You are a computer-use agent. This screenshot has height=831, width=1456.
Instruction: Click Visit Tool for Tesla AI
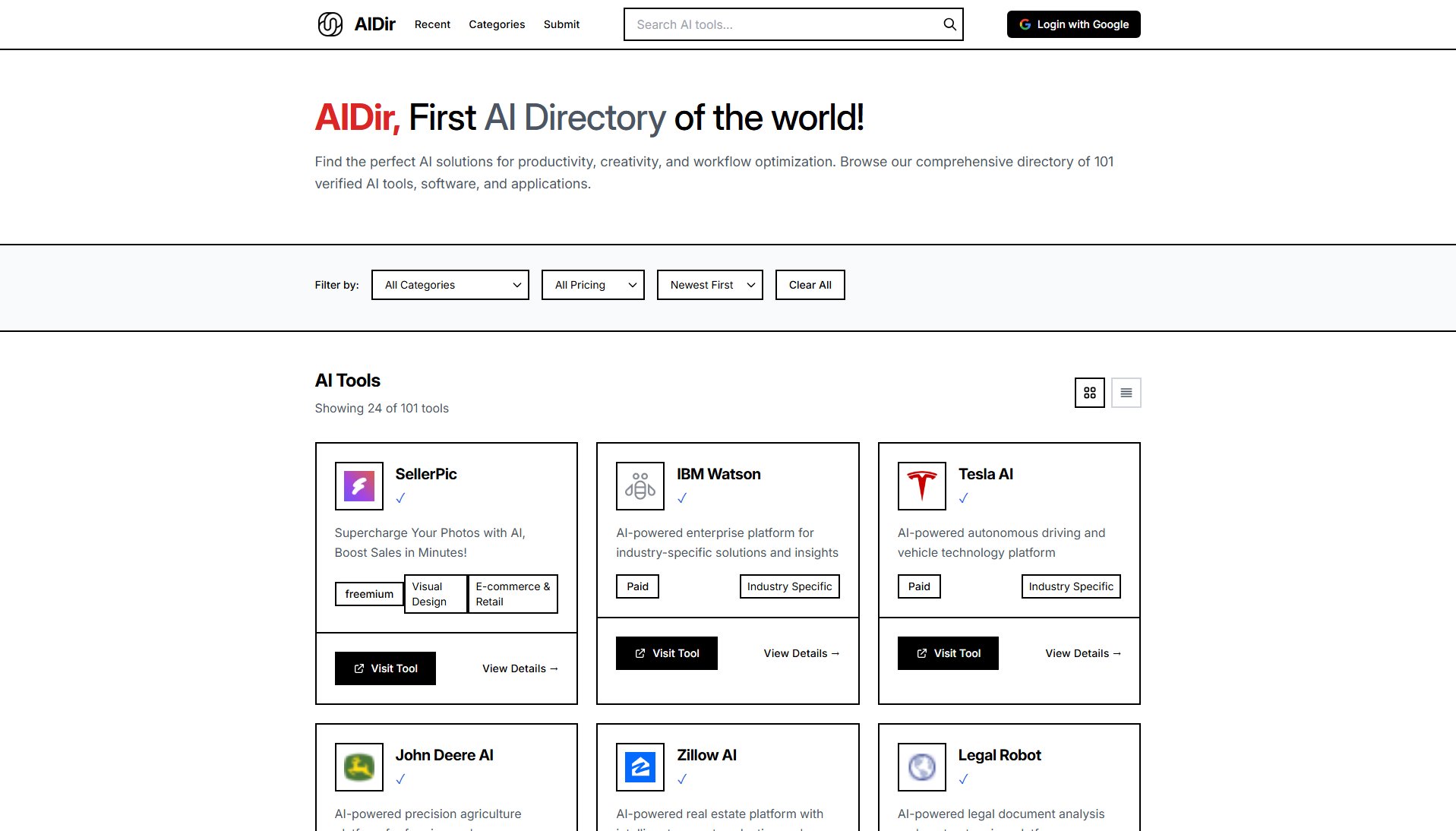(x=948, y=653)
